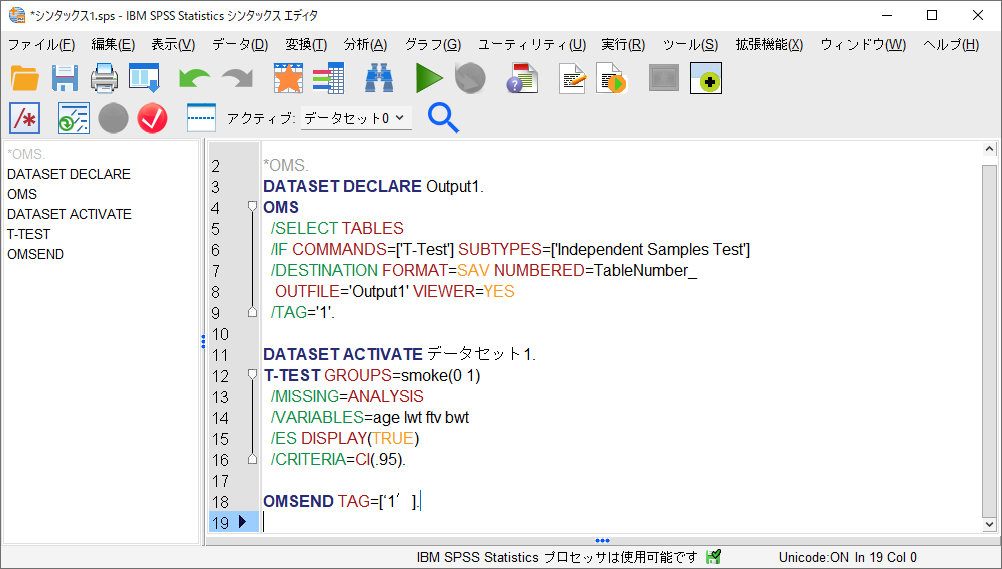Click the grey stop processor icon
1002x569 pixels.
pos(470,78)
